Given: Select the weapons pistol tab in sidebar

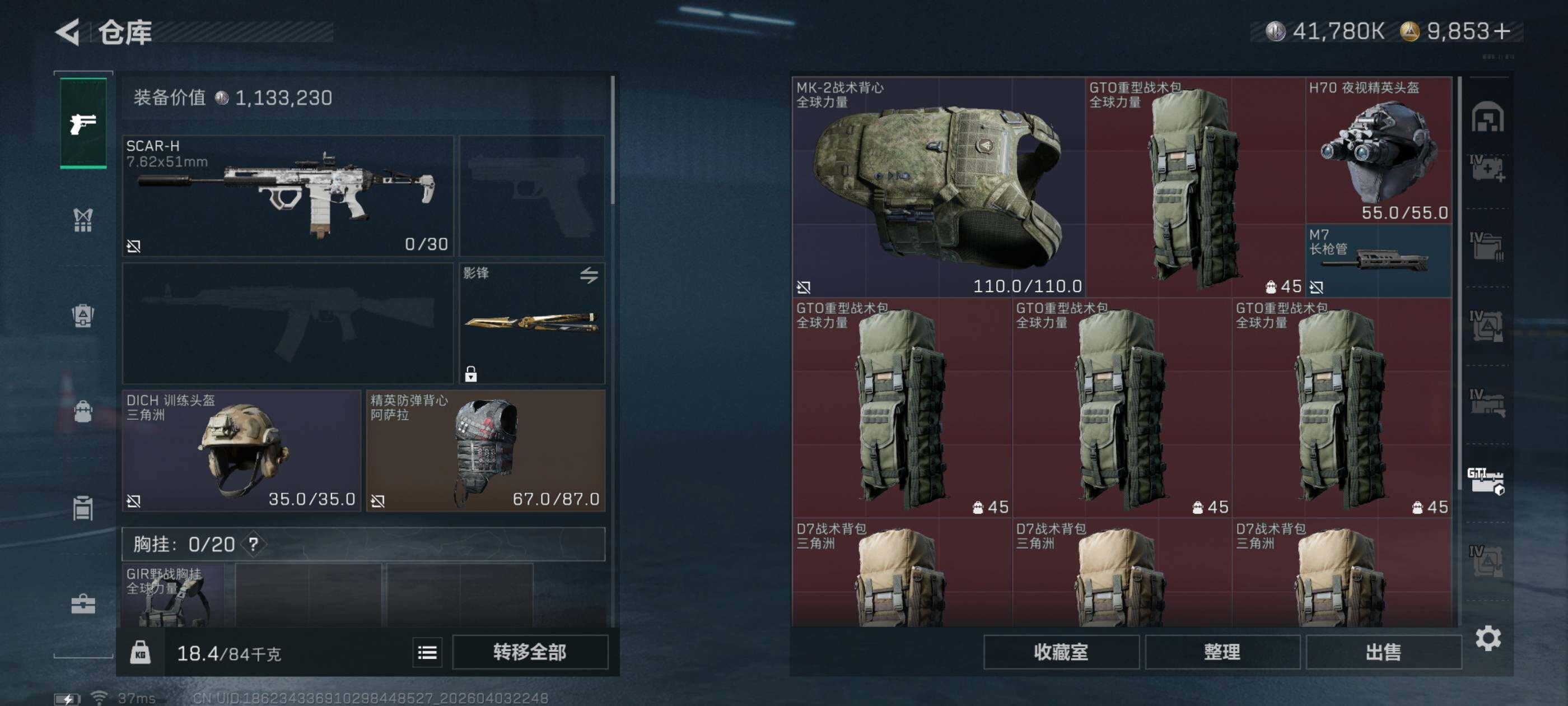Looking at the screenshot, I should (x=83, y=123).
